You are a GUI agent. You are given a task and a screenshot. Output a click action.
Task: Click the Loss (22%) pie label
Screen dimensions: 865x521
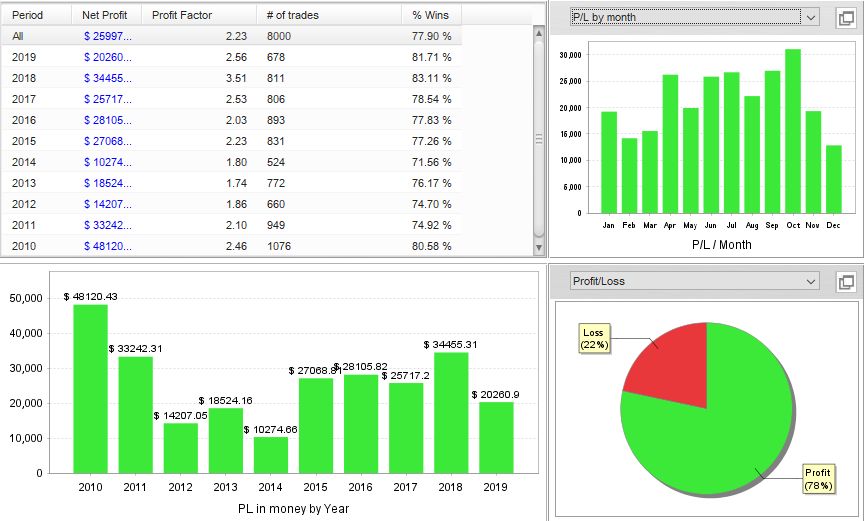point(594,339)
